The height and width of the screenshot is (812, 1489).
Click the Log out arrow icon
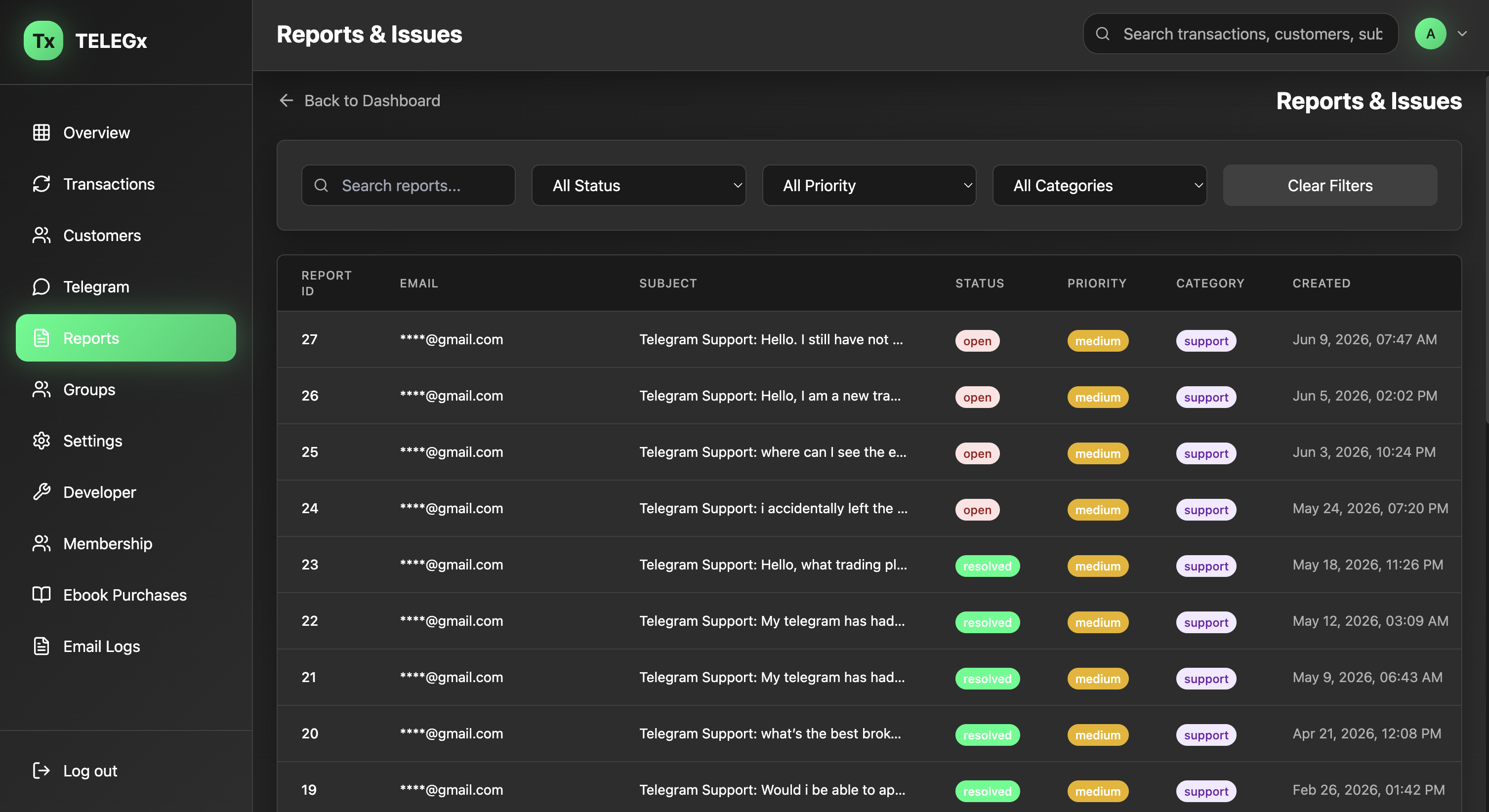(x=41, y=771)
